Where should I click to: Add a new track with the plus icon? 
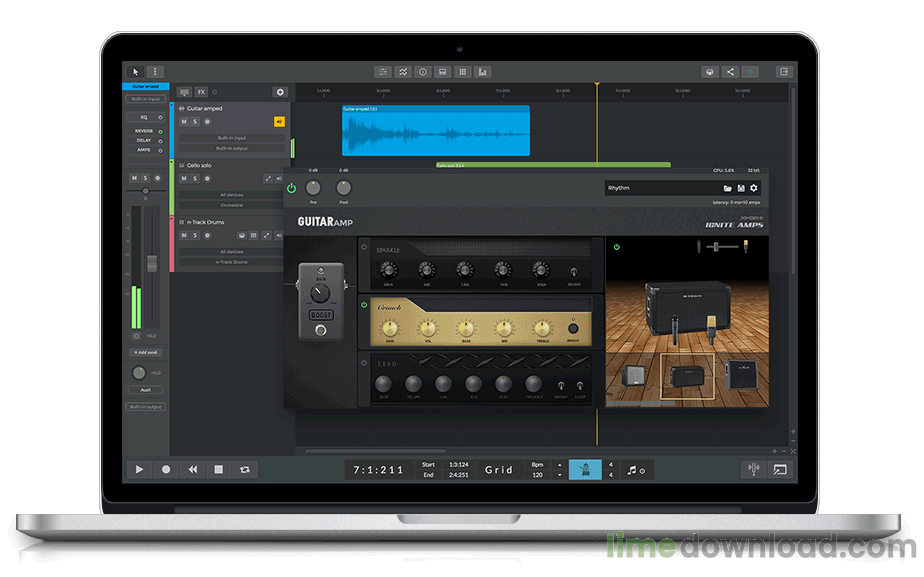[279, 91]
